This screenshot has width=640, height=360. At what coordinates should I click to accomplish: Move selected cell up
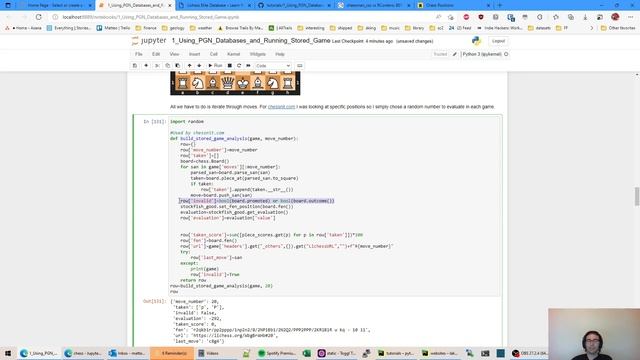point(189,66)
